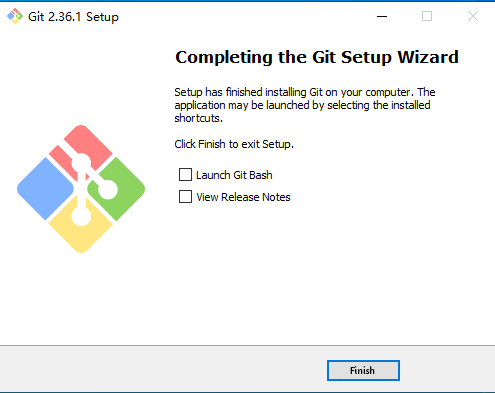Click the "Git 2.36.1 Setup" title text
495x393 pixels.
[73, 17]
